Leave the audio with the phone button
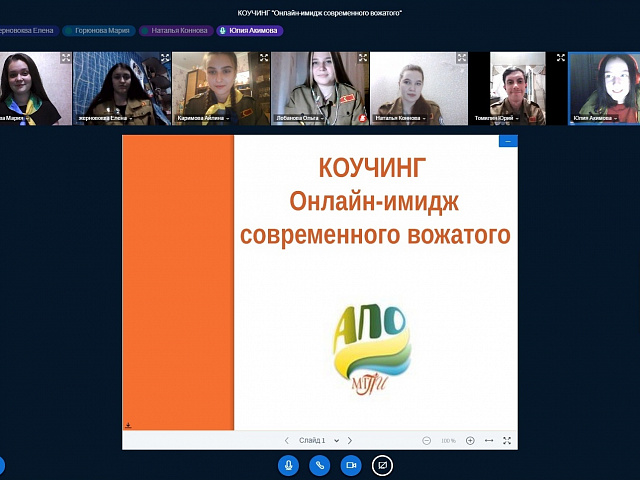Screen dimensions: 640x480 pyautogui.click(x=320, y=465)
